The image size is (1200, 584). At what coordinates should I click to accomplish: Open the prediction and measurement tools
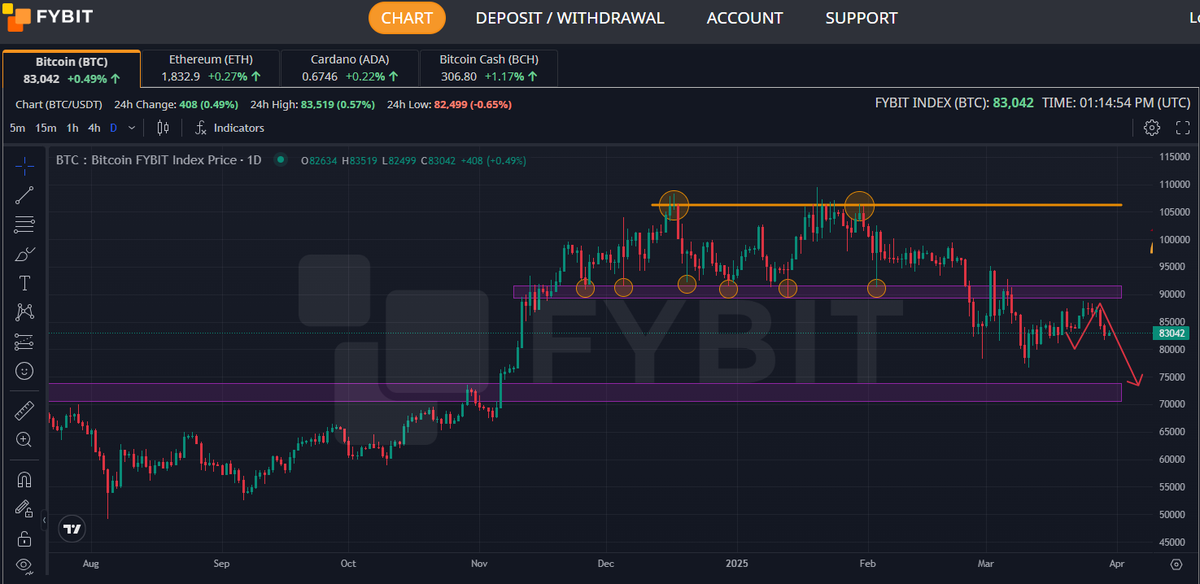pyautogui.click(x=25, y=342)
